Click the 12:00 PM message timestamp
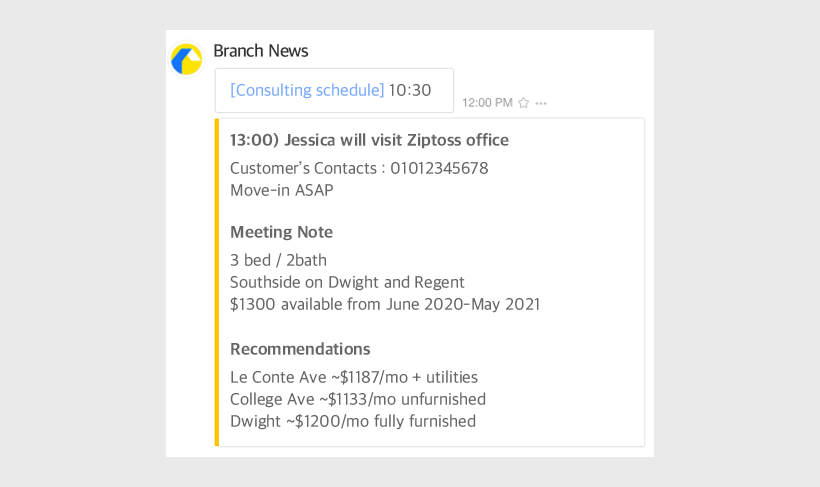This screenshot has width=820, height=487. coord(487,103)
